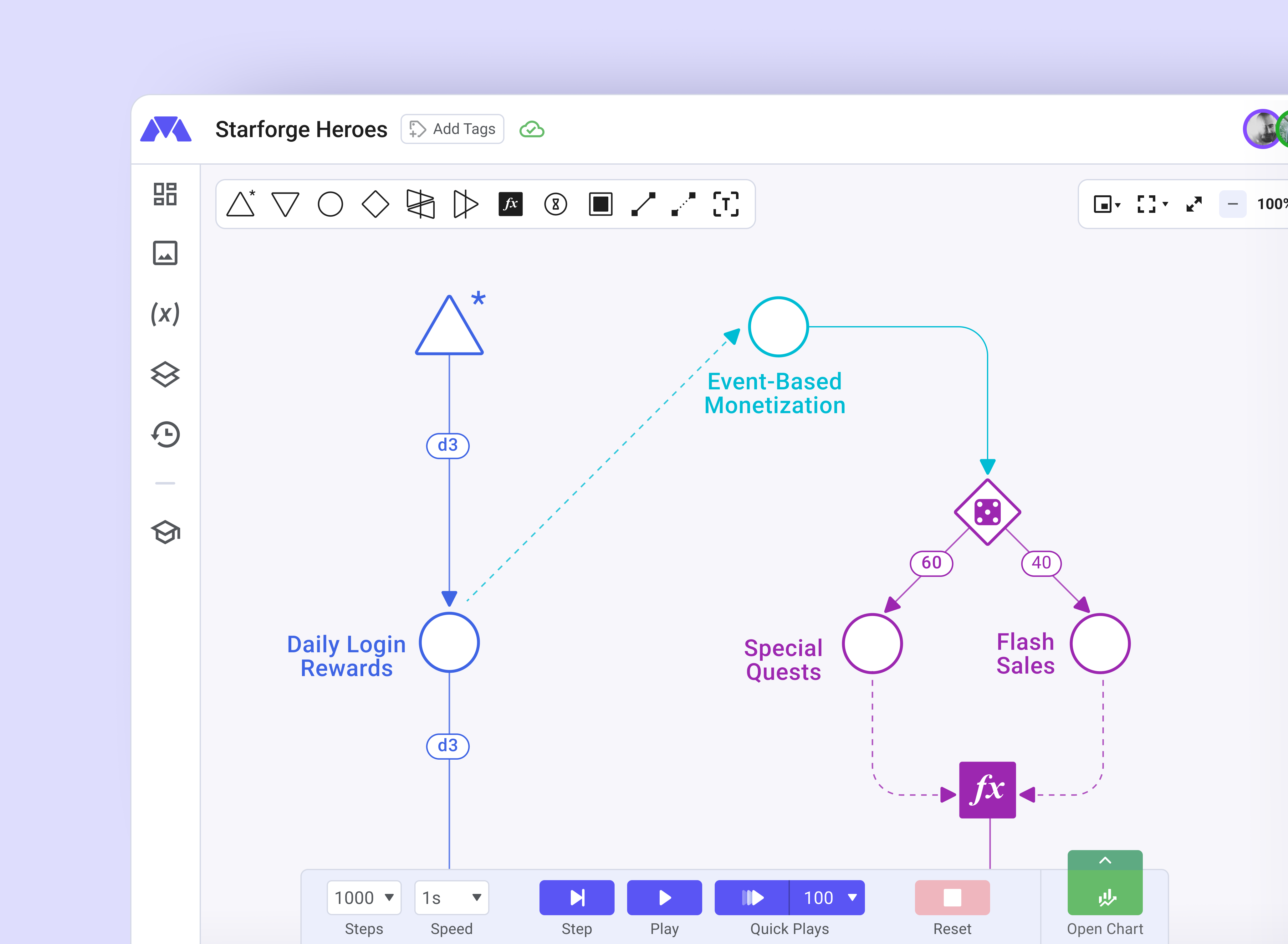Select the Daily Login Rewards pool node
The width and height of the screenshot is (1288, 944).
coord(449,642)
